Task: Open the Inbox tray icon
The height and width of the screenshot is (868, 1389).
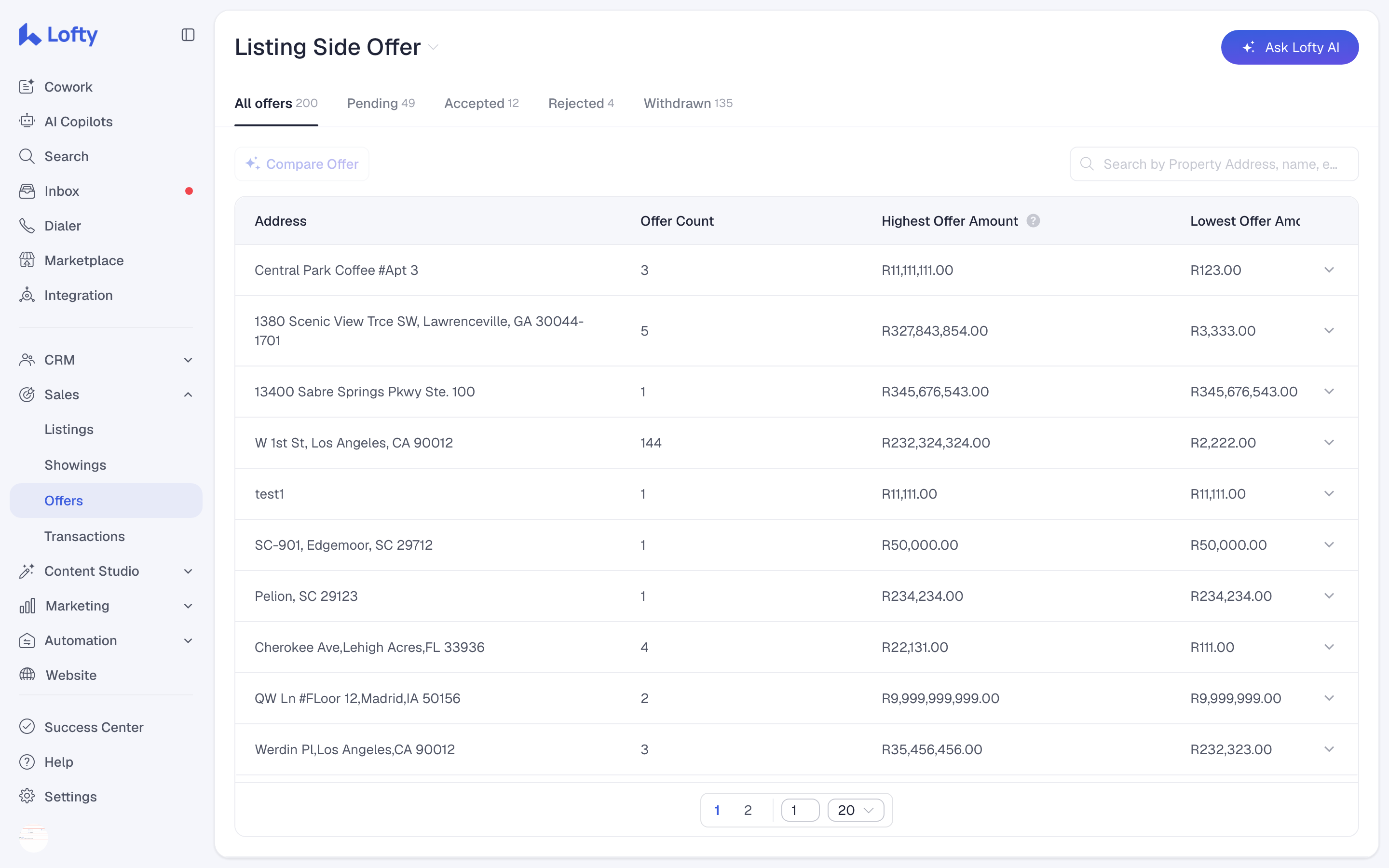Action: (27, 190)
